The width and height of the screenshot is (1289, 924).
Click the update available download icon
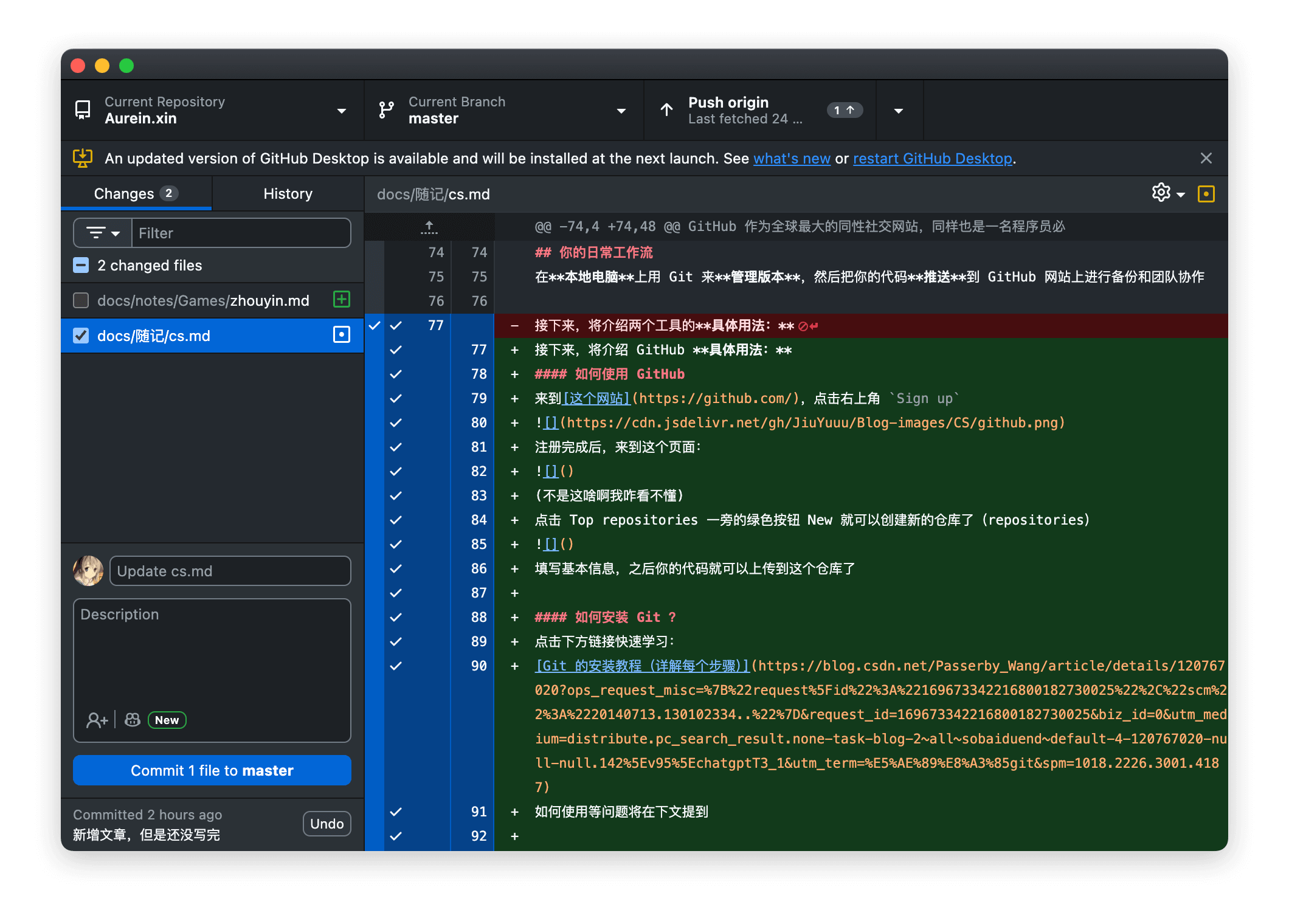tap(83, 159)
